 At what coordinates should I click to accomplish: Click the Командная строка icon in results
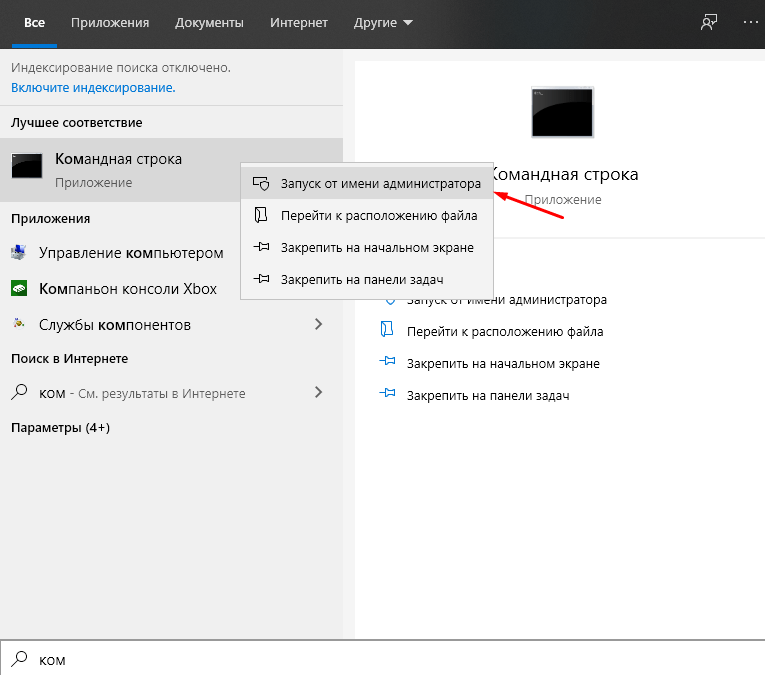pyautogui.click(x=27, y=166)
